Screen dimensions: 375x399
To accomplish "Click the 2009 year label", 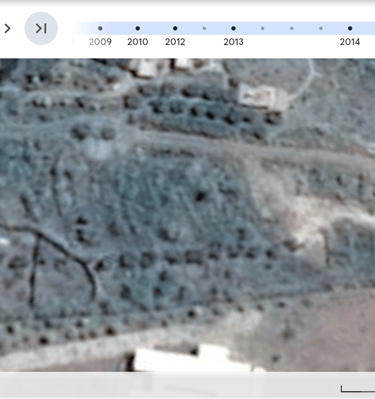I will [100, 42].
